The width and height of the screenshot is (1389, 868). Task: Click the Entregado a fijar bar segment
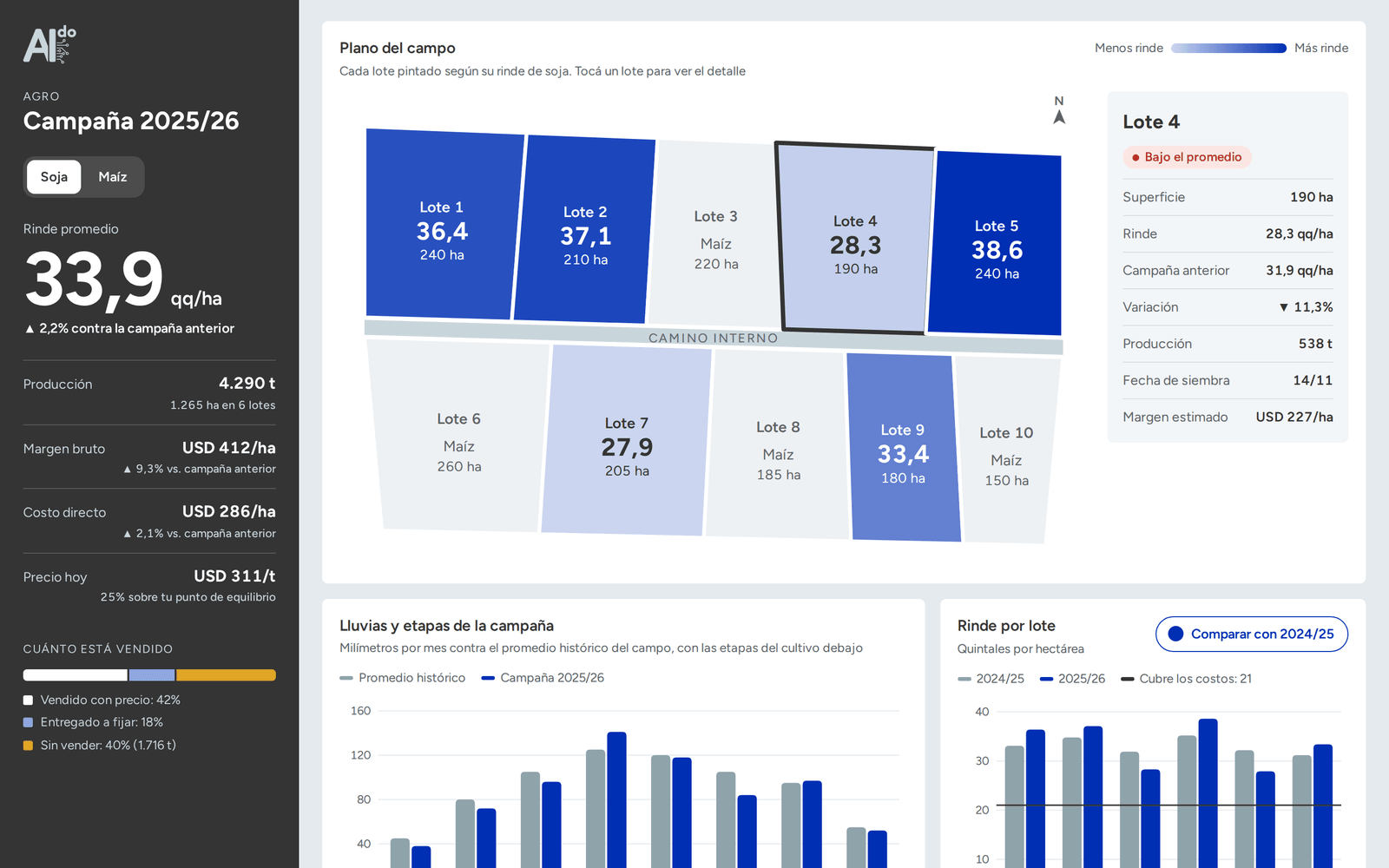pos(152,675)
